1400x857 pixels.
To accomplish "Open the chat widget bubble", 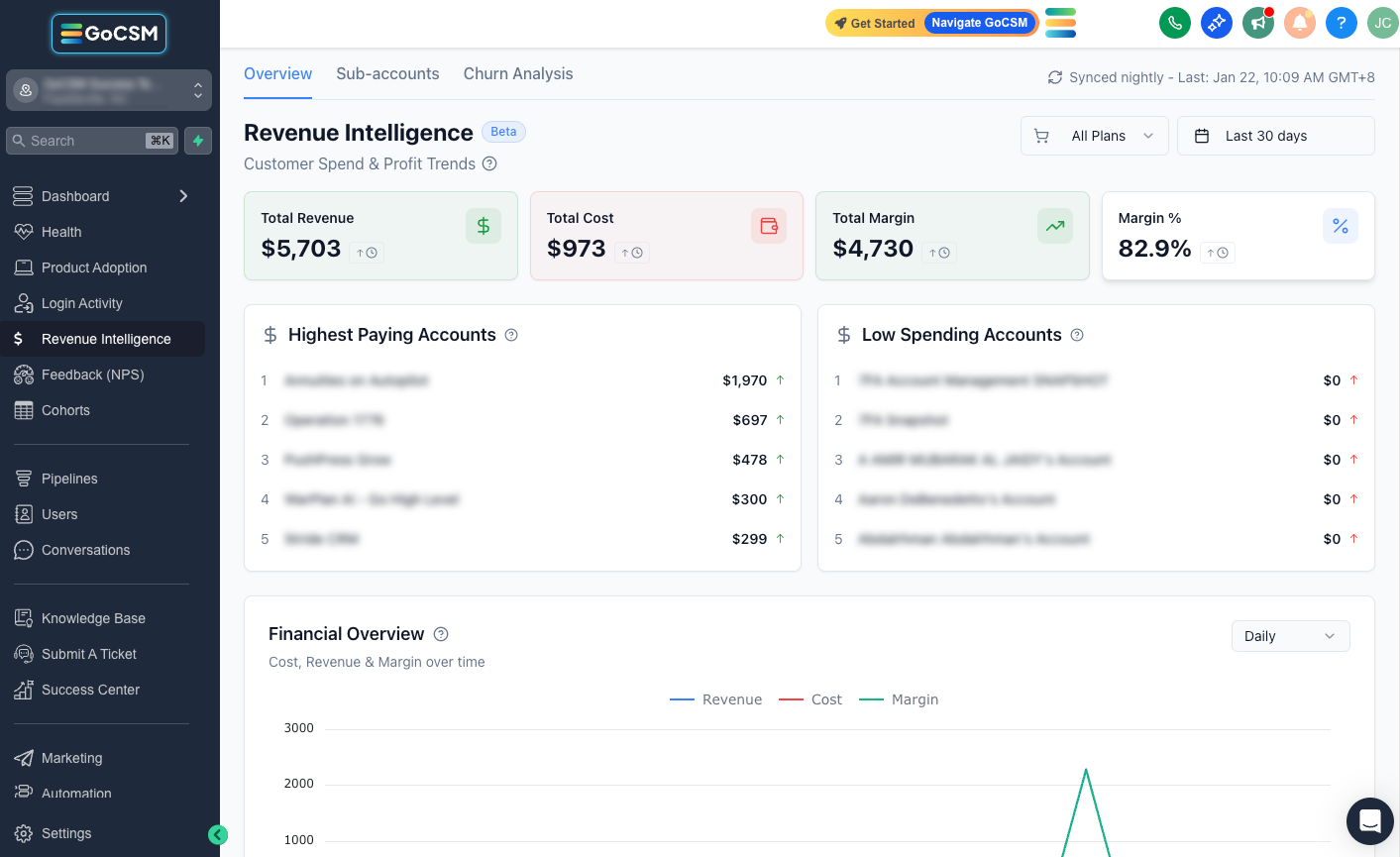I will click(x=1370, y=821).
